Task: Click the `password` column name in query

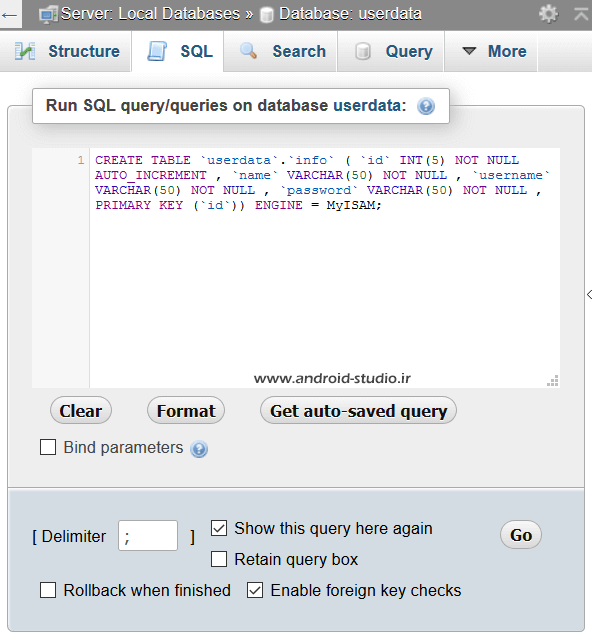Action: [319, 190]
